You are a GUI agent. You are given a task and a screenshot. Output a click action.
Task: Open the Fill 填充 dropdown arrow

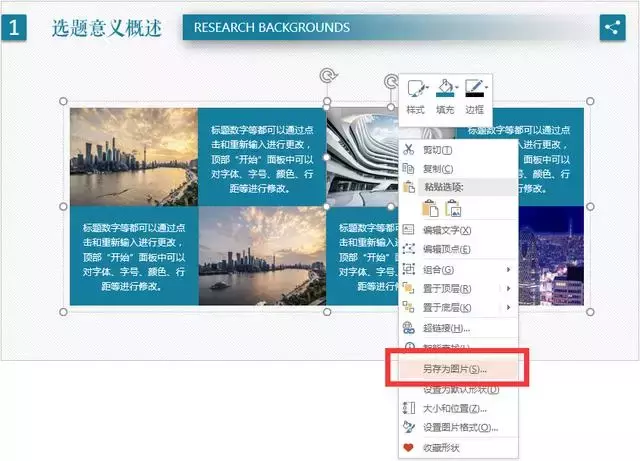pos(457,87)
